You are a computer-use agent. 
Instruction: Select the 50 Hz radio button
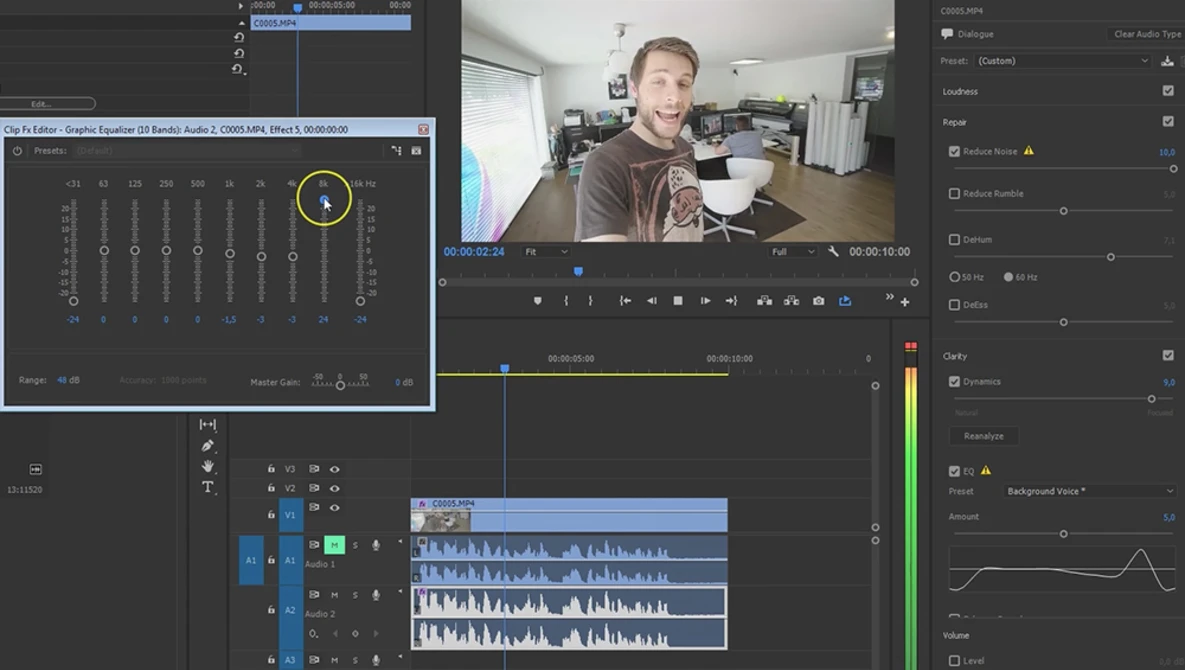[x=954, y=277]
